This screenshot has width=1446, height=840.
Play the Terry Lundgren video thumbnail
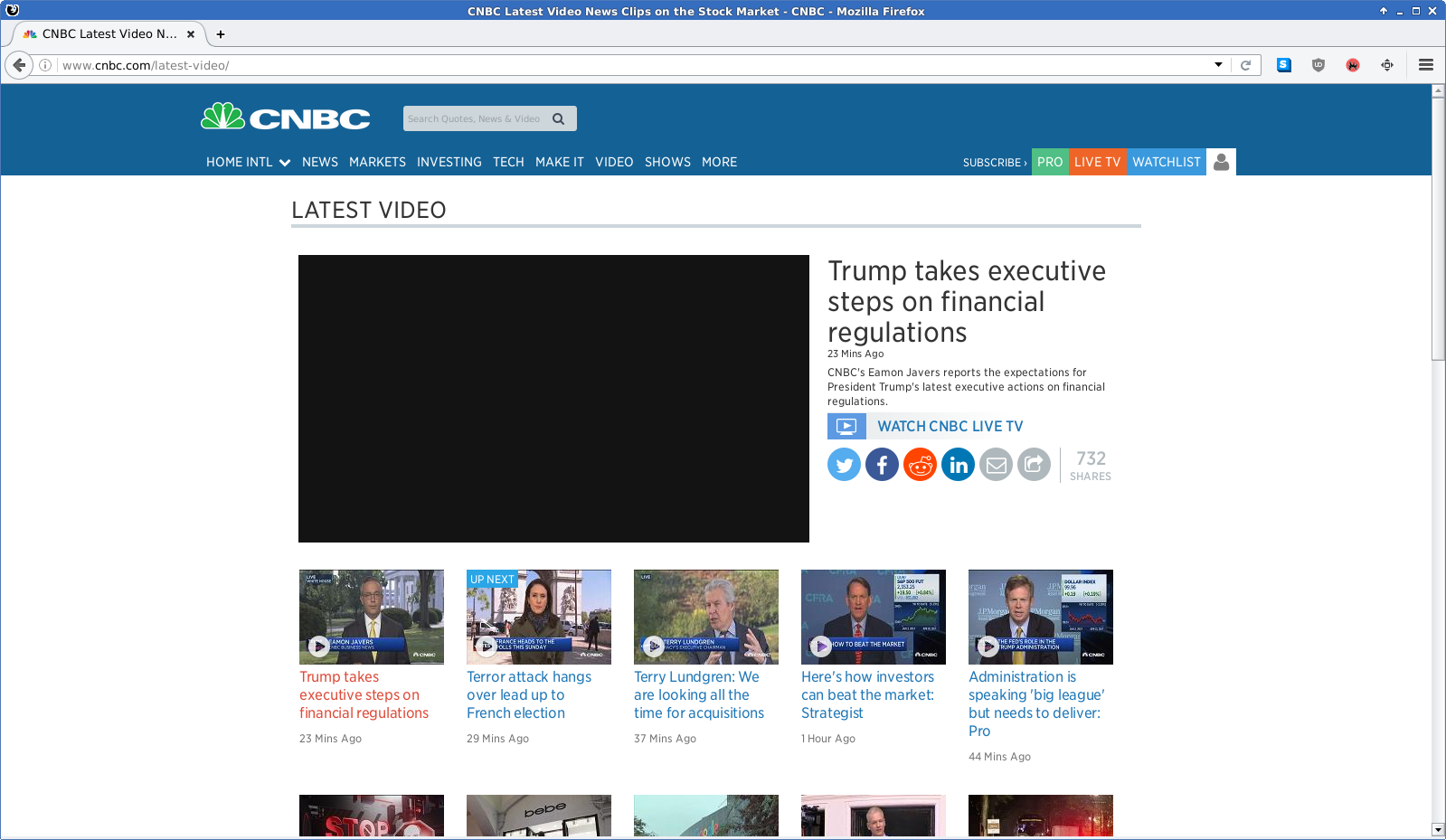click(x=706, y=617)
